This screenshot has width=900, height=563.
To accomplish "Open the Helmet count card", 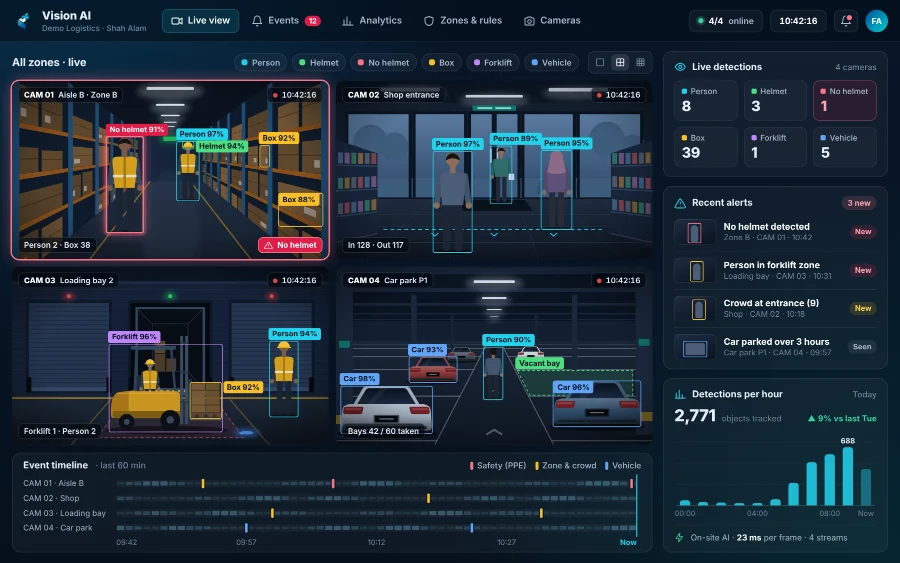I will tap(775, 100).
